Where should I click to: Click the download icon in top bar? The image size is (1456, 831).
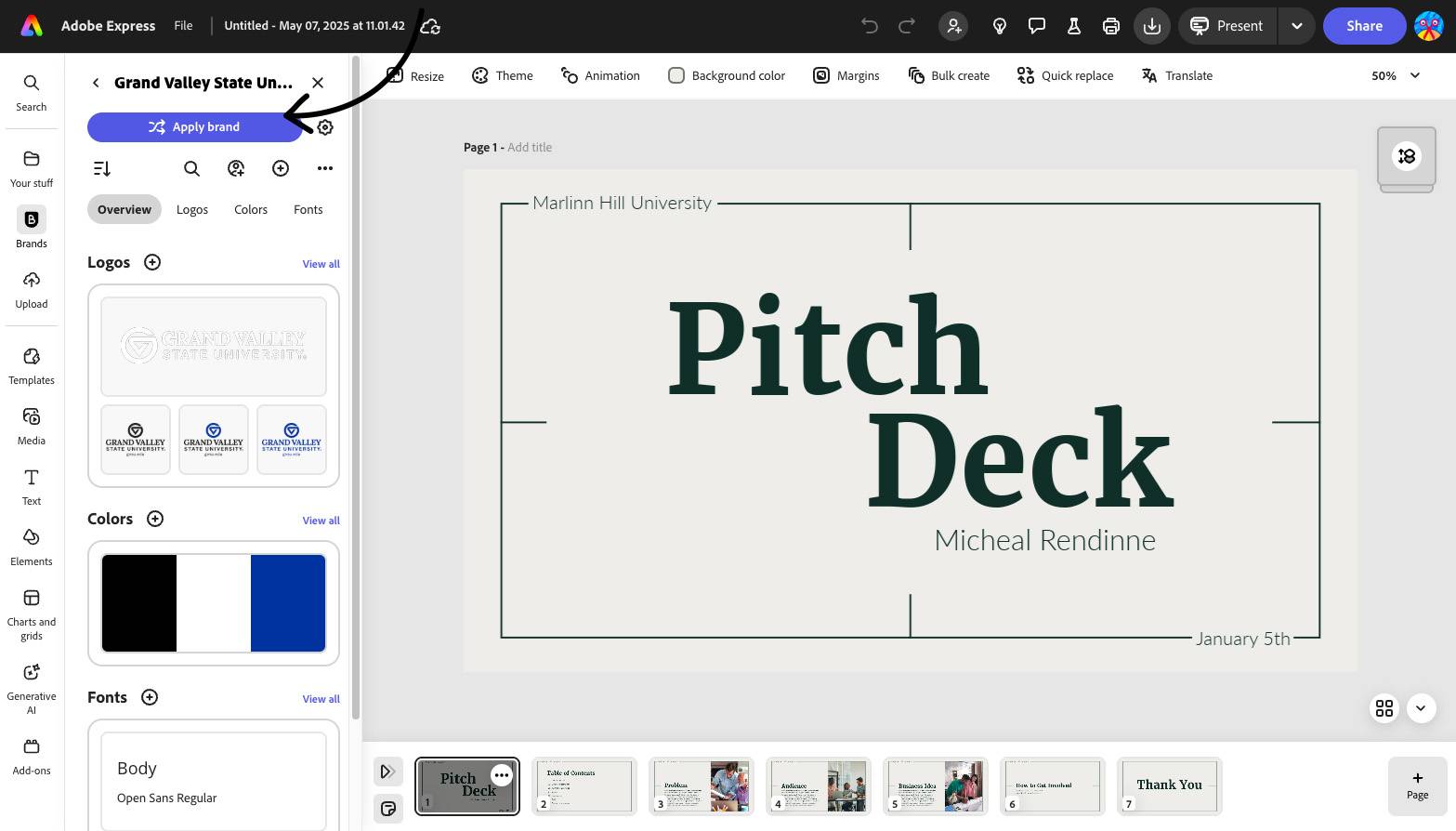1151,26
